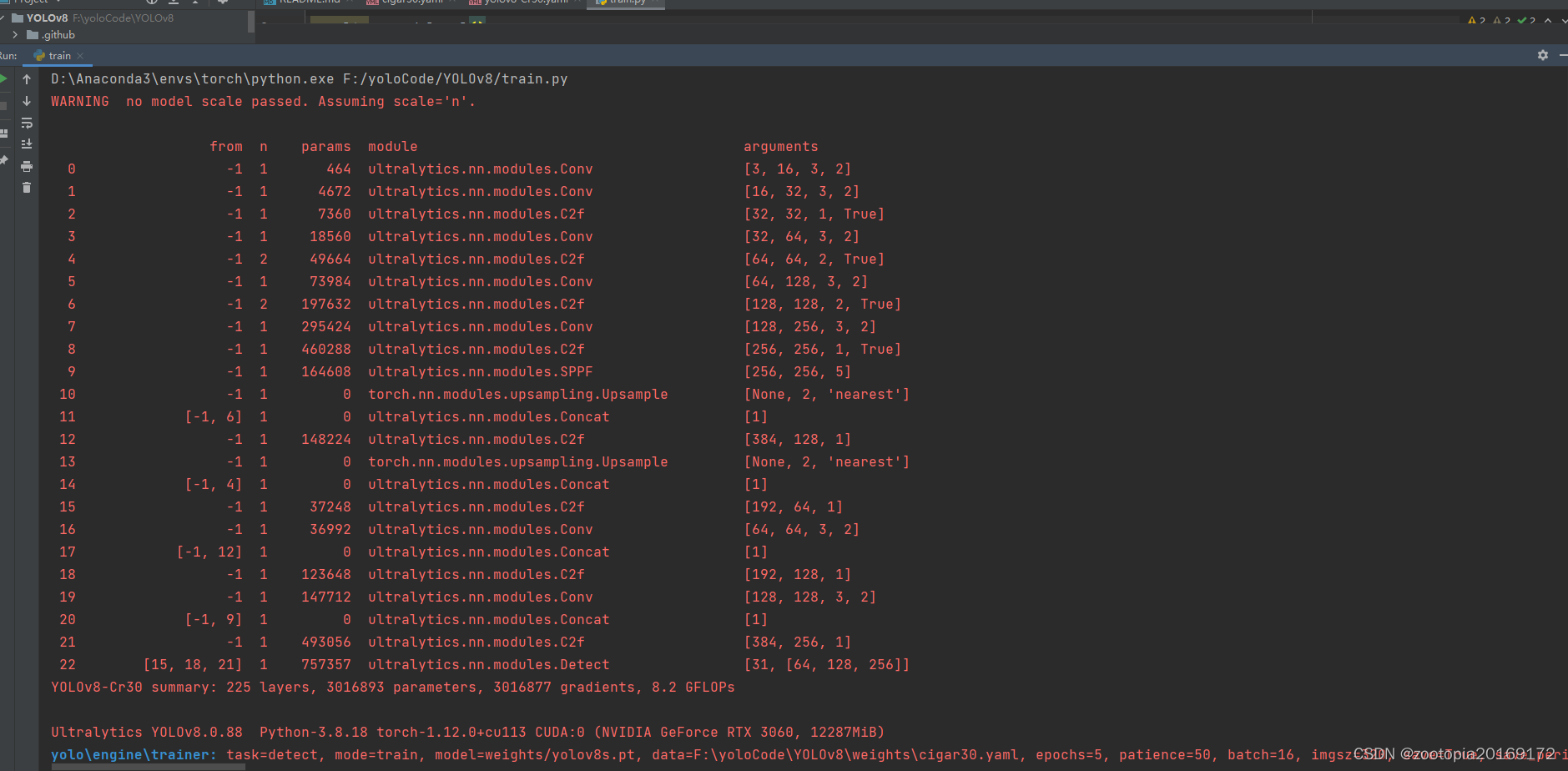Grab the project tree vertical scrollbar
This screenshot has height=771, width=1568.
click(x=251, y=22)
